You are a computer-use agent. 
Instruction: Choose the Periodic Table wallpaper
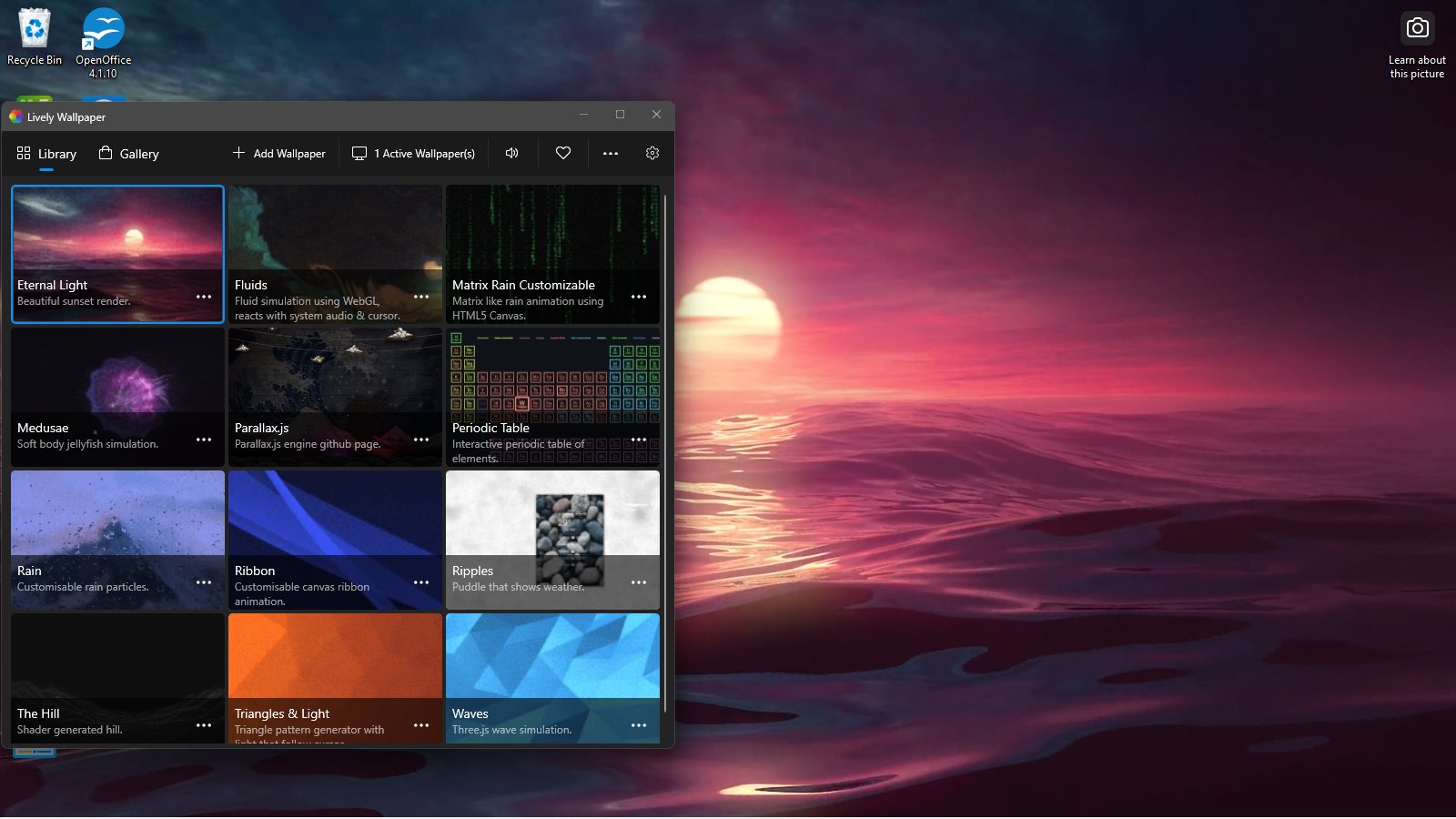[552, 382]
